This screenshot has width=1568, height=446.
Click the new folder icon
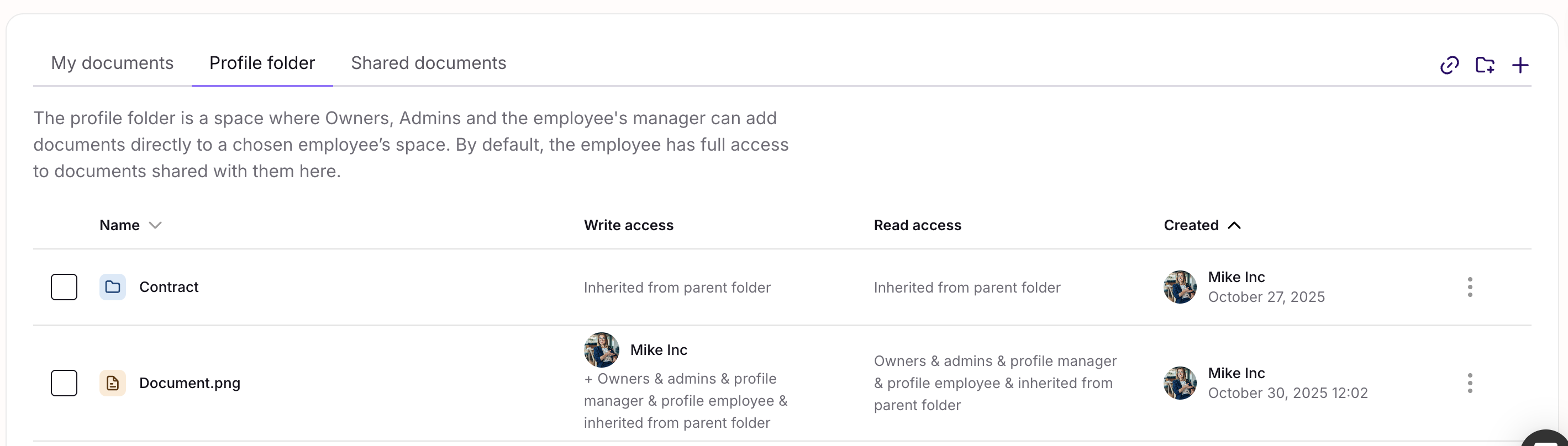(x=1485, y=65)
